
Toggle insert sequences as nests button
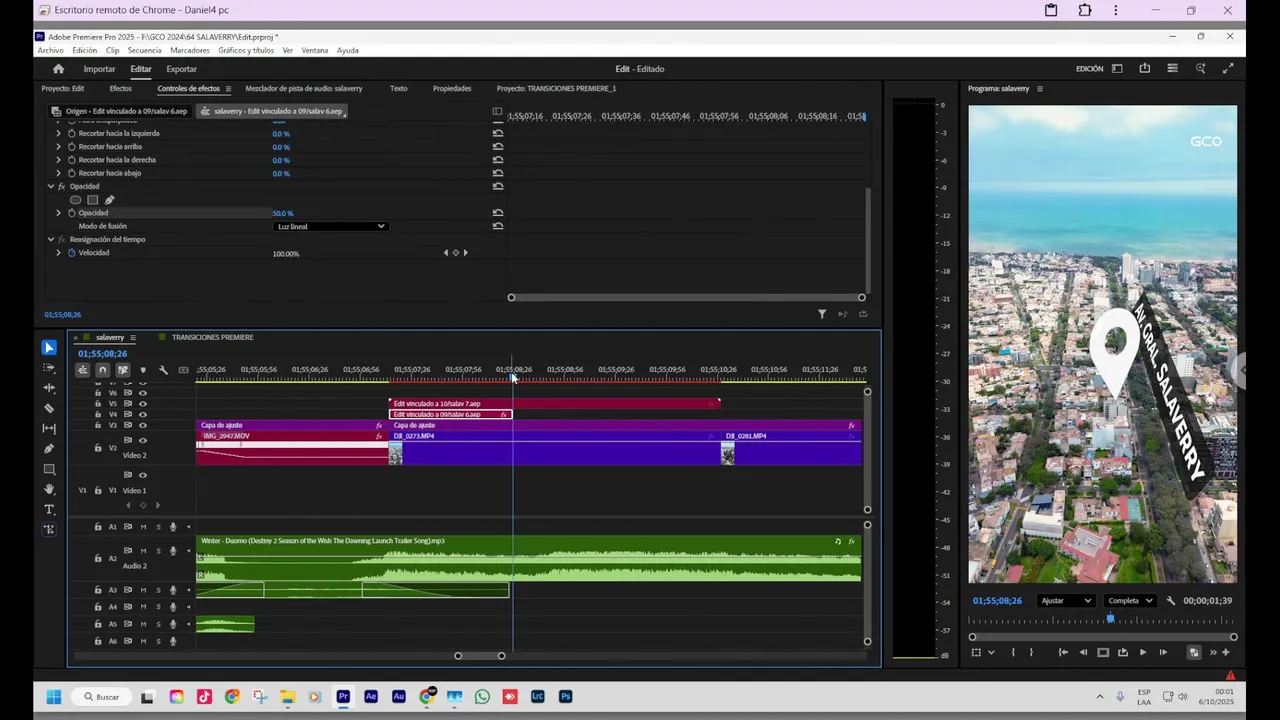[x=82, y=370]
